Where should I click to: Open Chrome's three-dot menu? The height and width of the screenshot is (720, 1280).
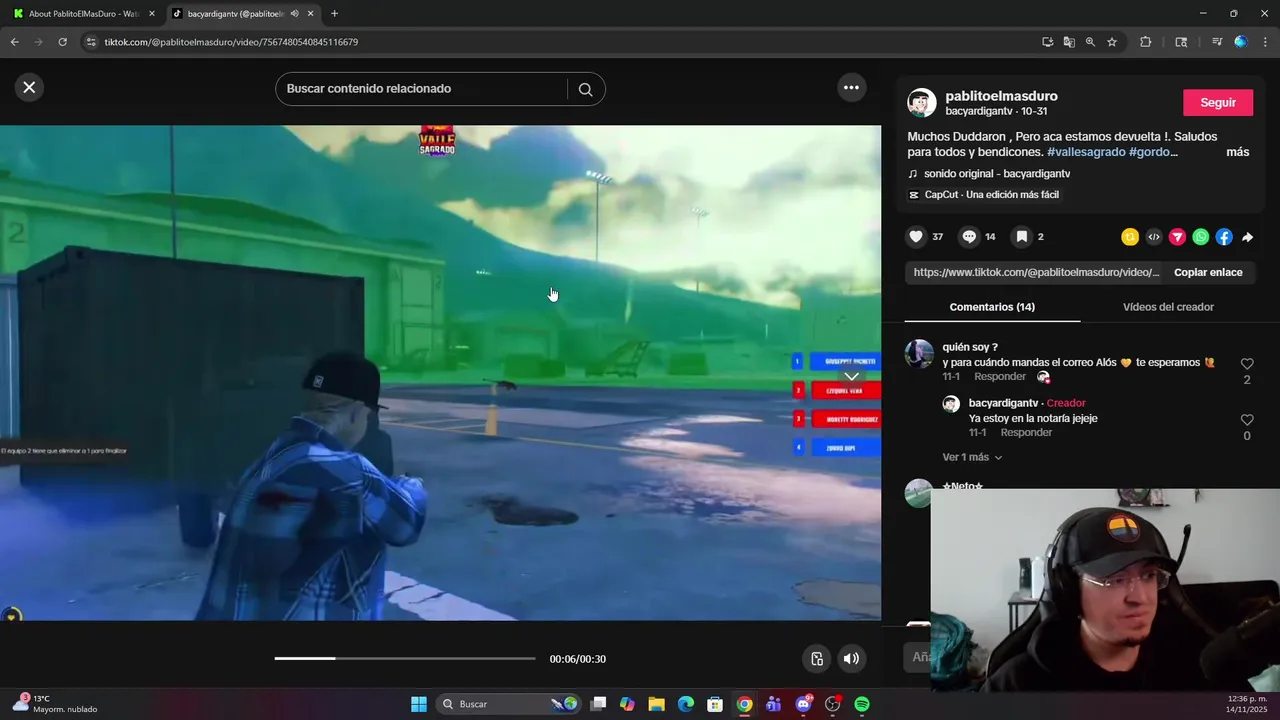[x=1266, y=42]
